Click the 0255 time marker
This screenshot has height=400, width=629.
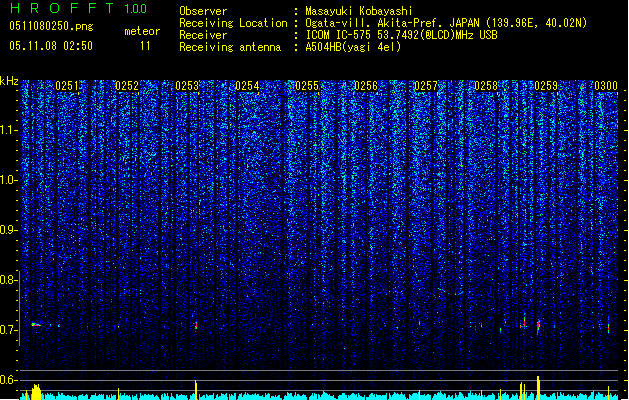tap(307, 86)
